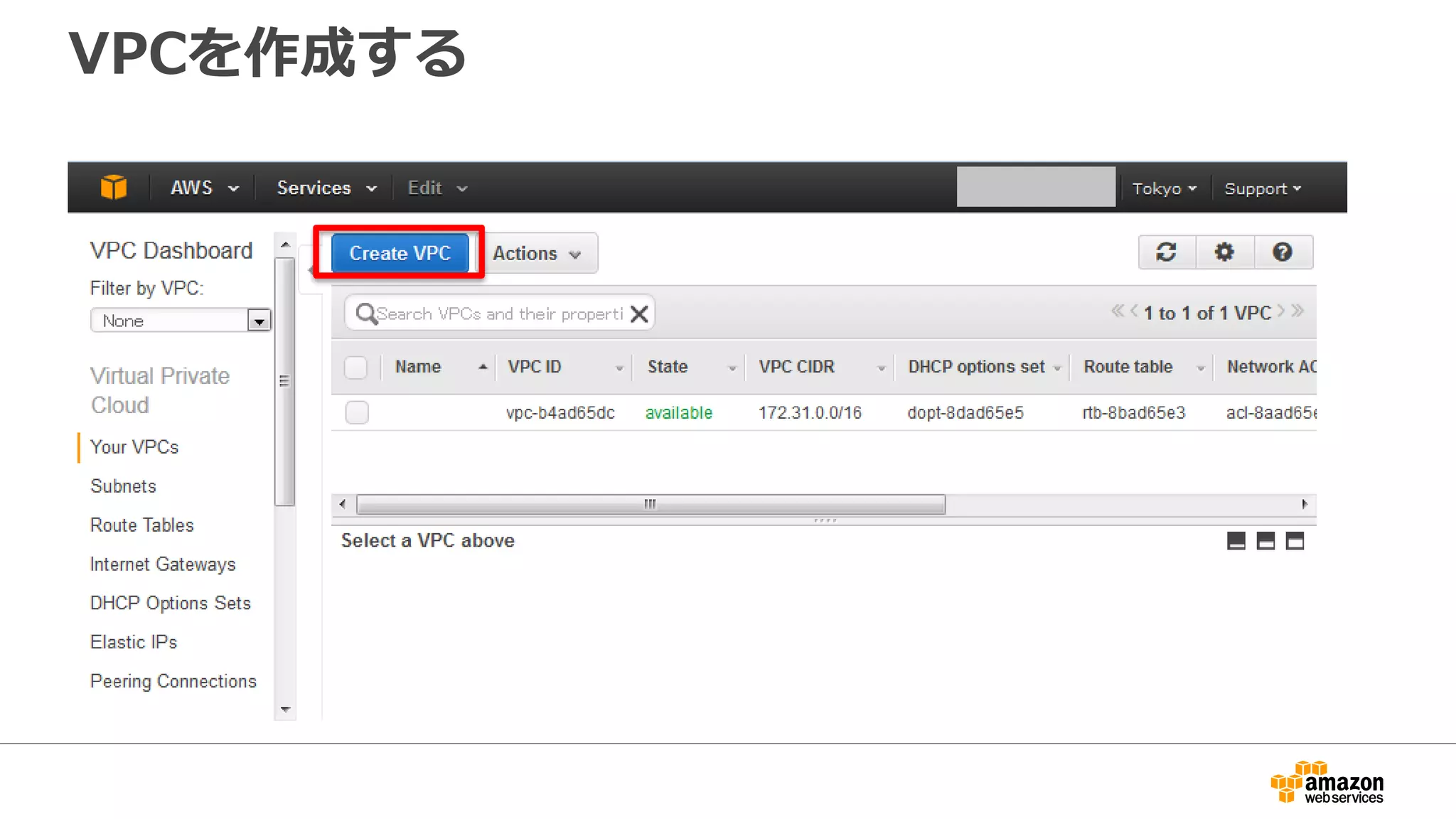Click the Create VPC button
1456x819 pixels.
400,253
